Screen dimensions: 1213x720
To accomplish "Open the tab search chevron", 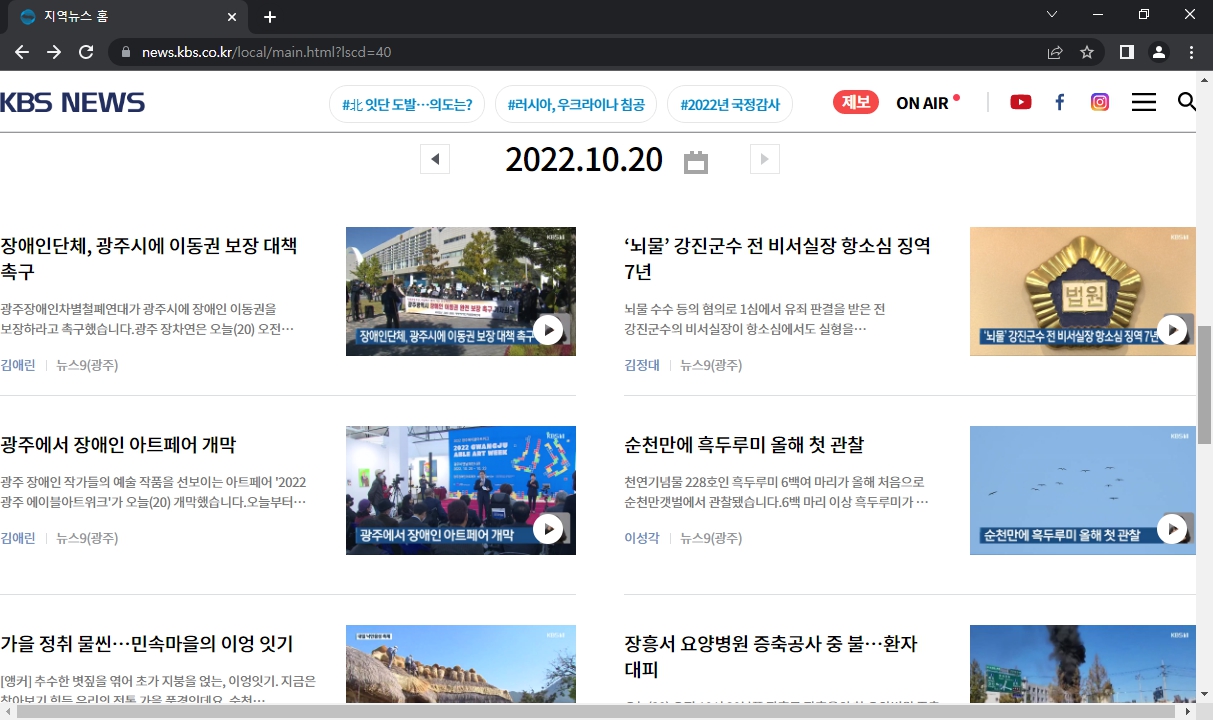I will click(1052, 14).
